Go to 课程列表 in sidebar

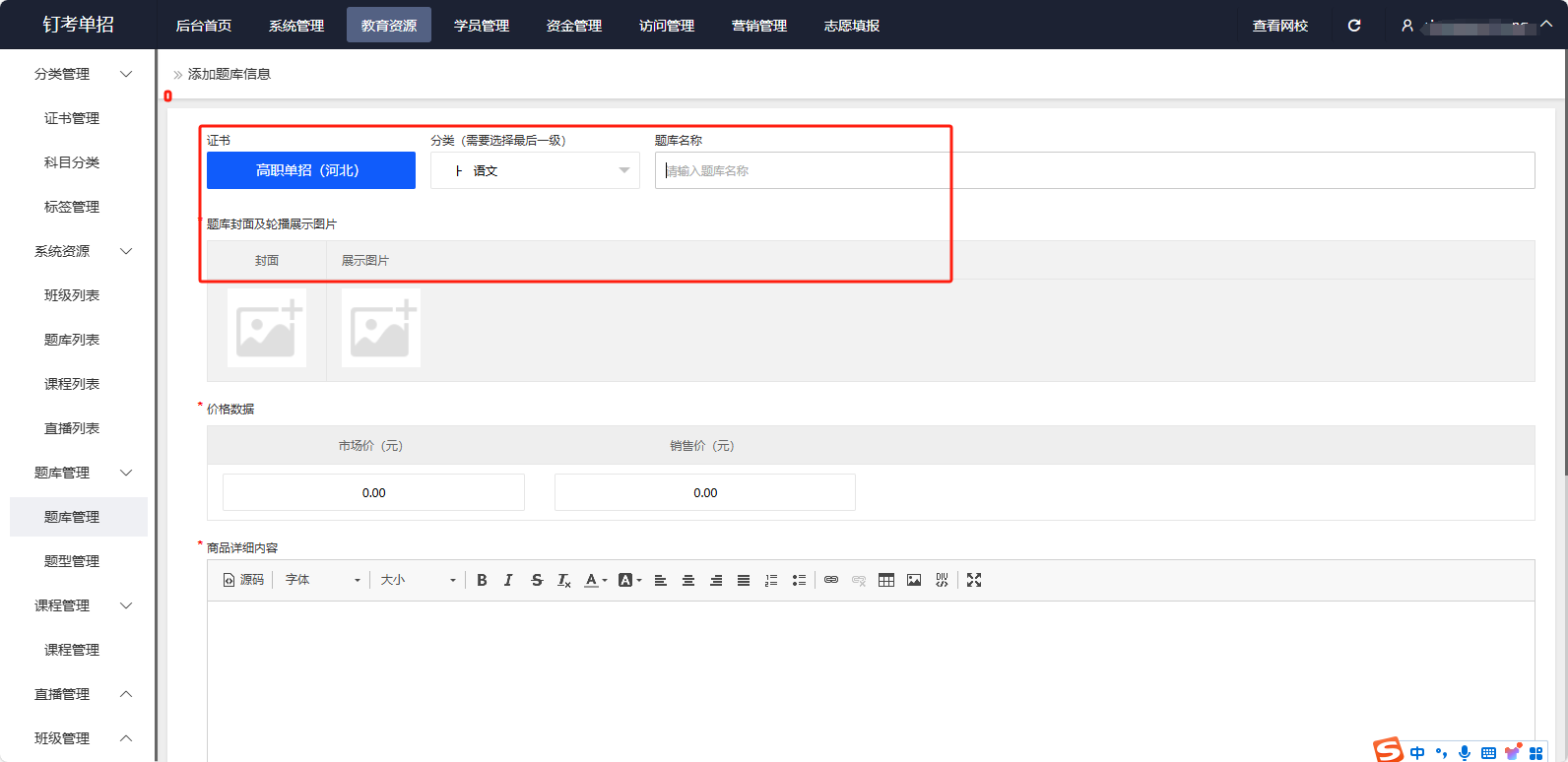[72, 384]
